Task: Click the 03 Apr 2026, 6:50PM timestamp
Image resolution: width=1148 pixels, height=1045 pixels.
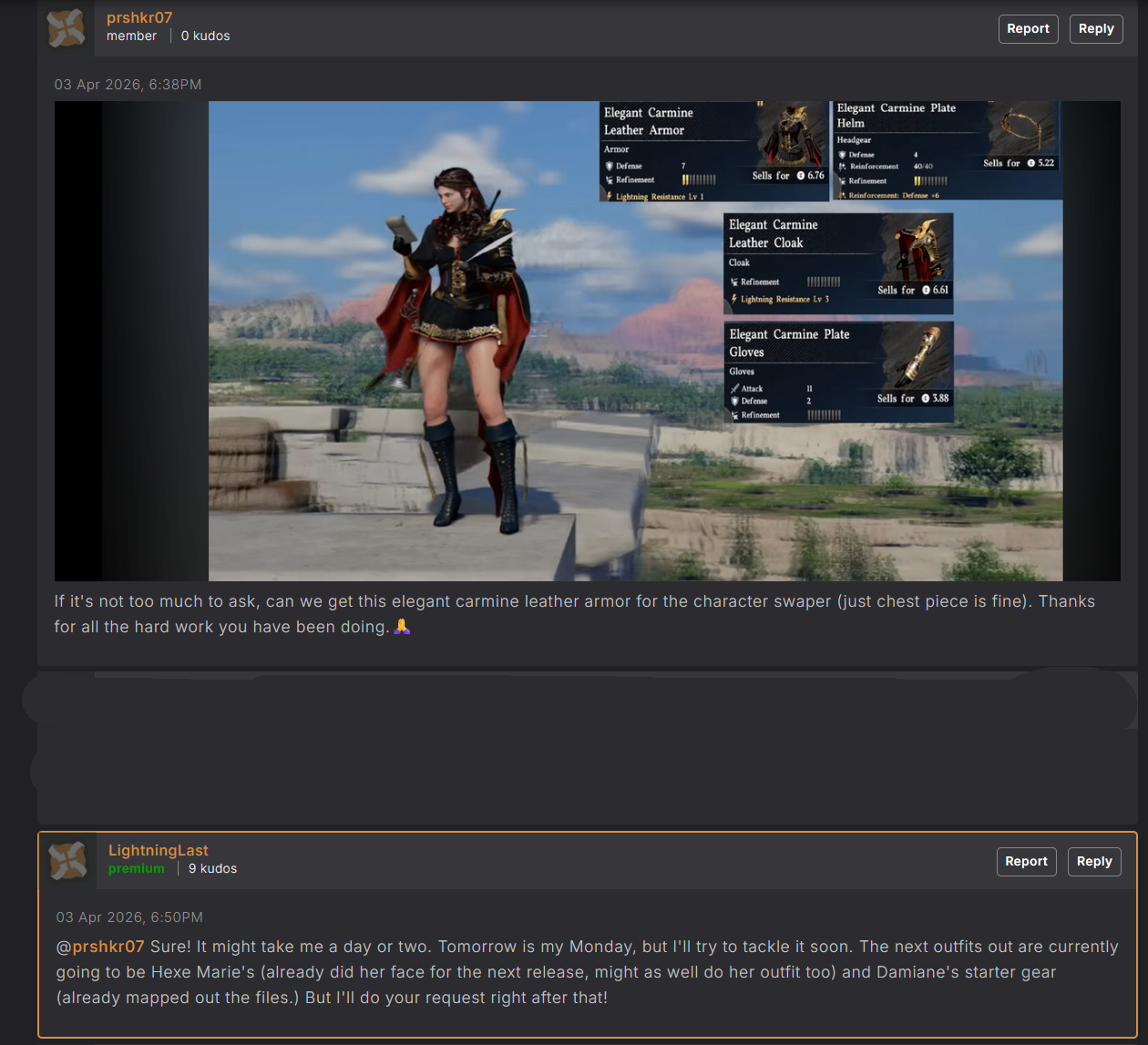Action: pos(129,917)
